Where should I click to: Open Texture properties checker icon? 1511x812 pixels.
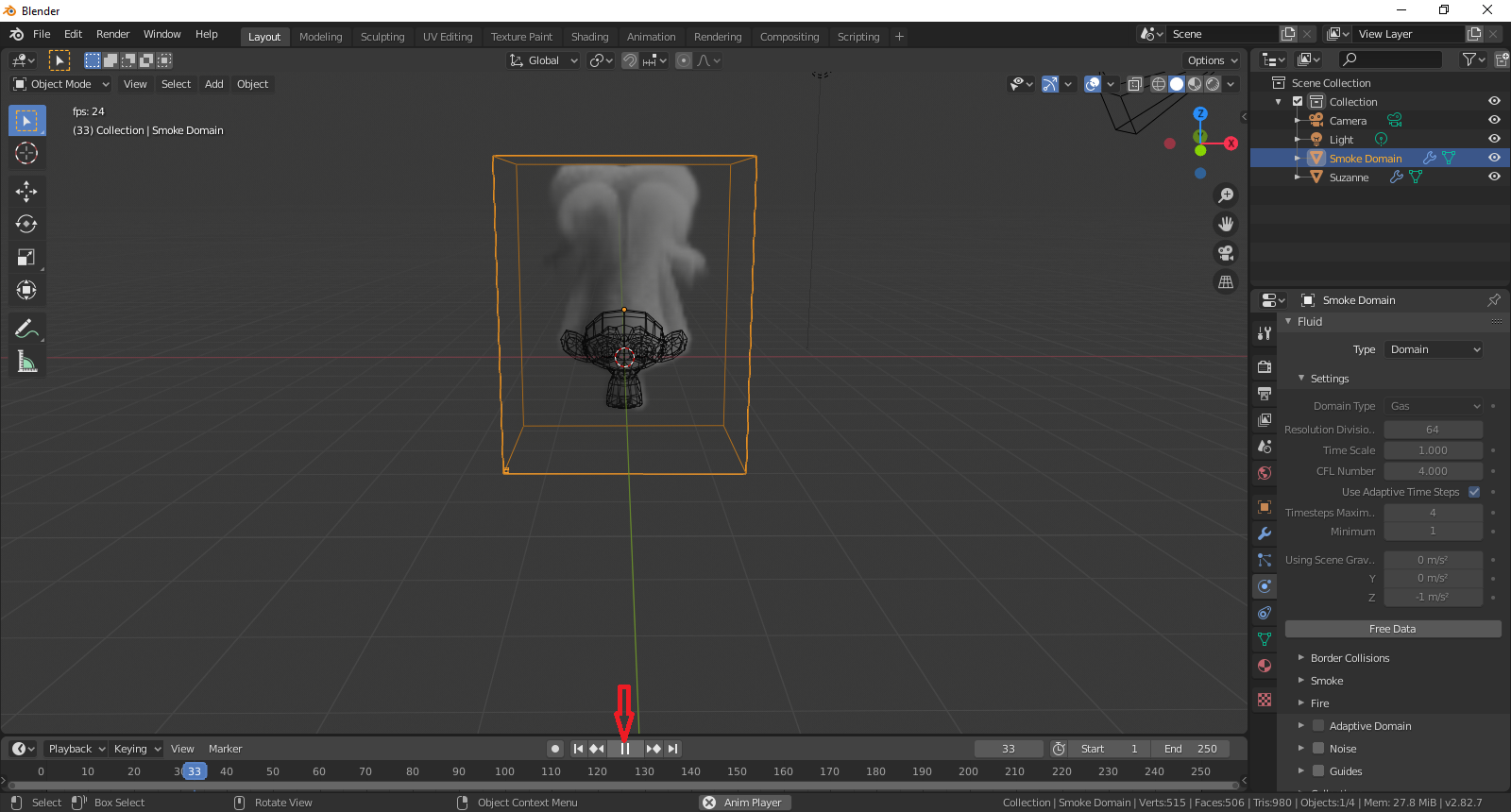[1265, 700]
